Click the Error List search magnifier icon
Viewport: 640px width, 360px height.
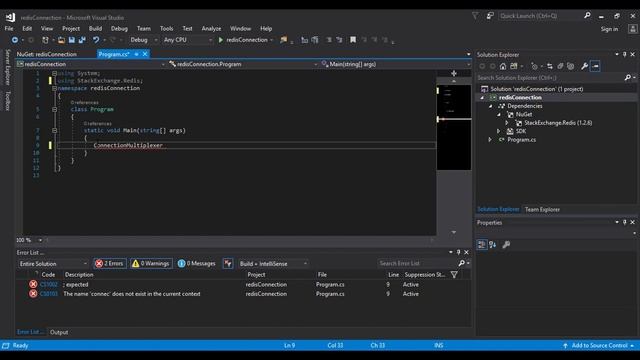click(462, 263)
